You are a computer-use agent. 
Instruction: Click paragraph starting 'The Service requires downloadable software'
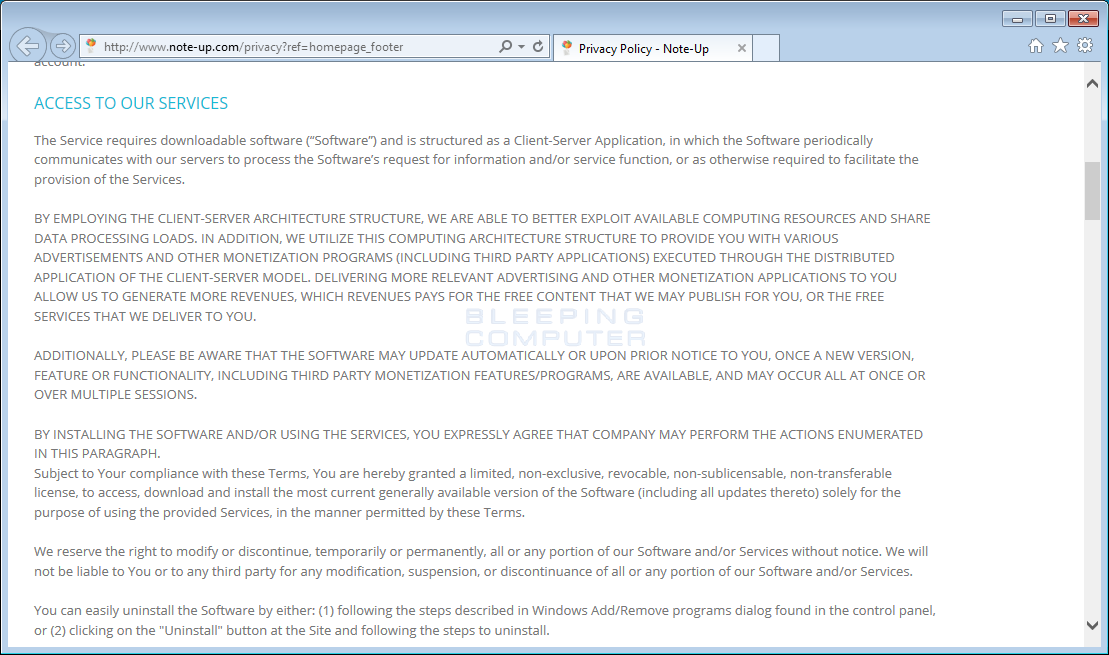click(x=476, y=160)
